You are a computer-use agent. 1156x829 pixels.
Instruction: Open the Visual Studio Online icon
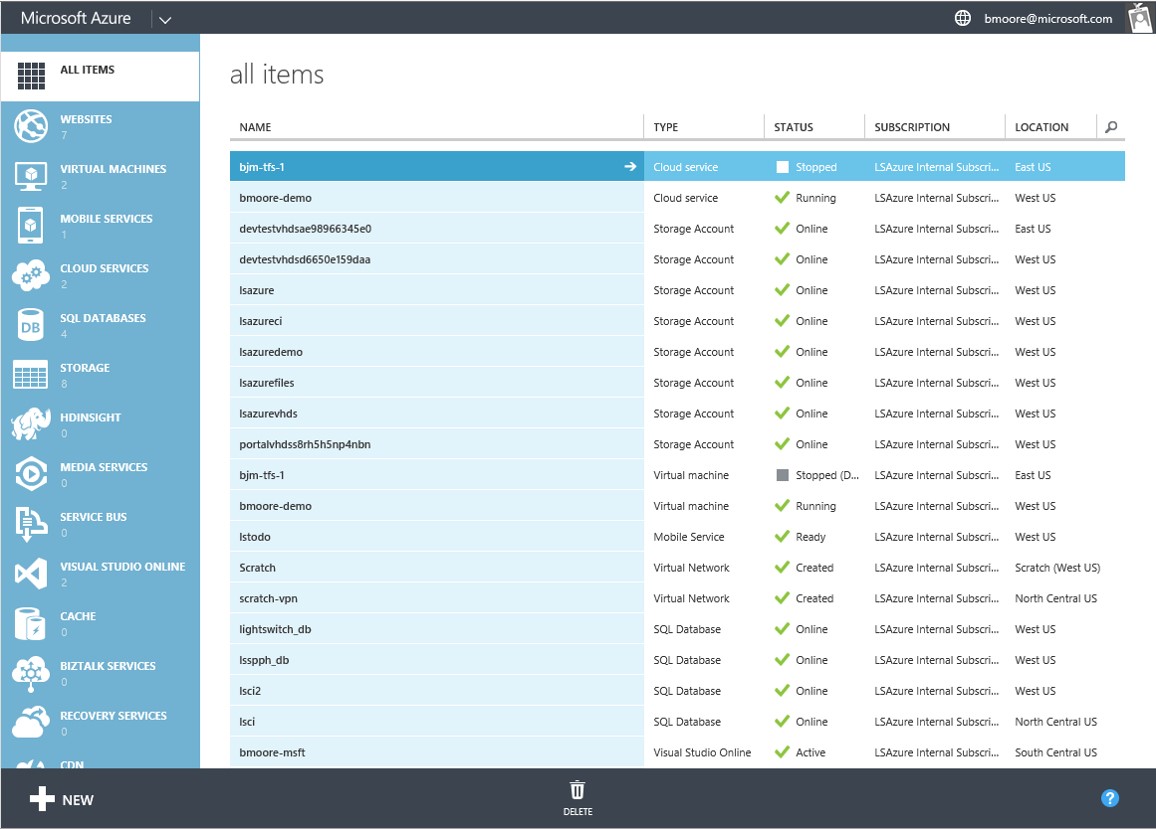[x=31, y=574]
